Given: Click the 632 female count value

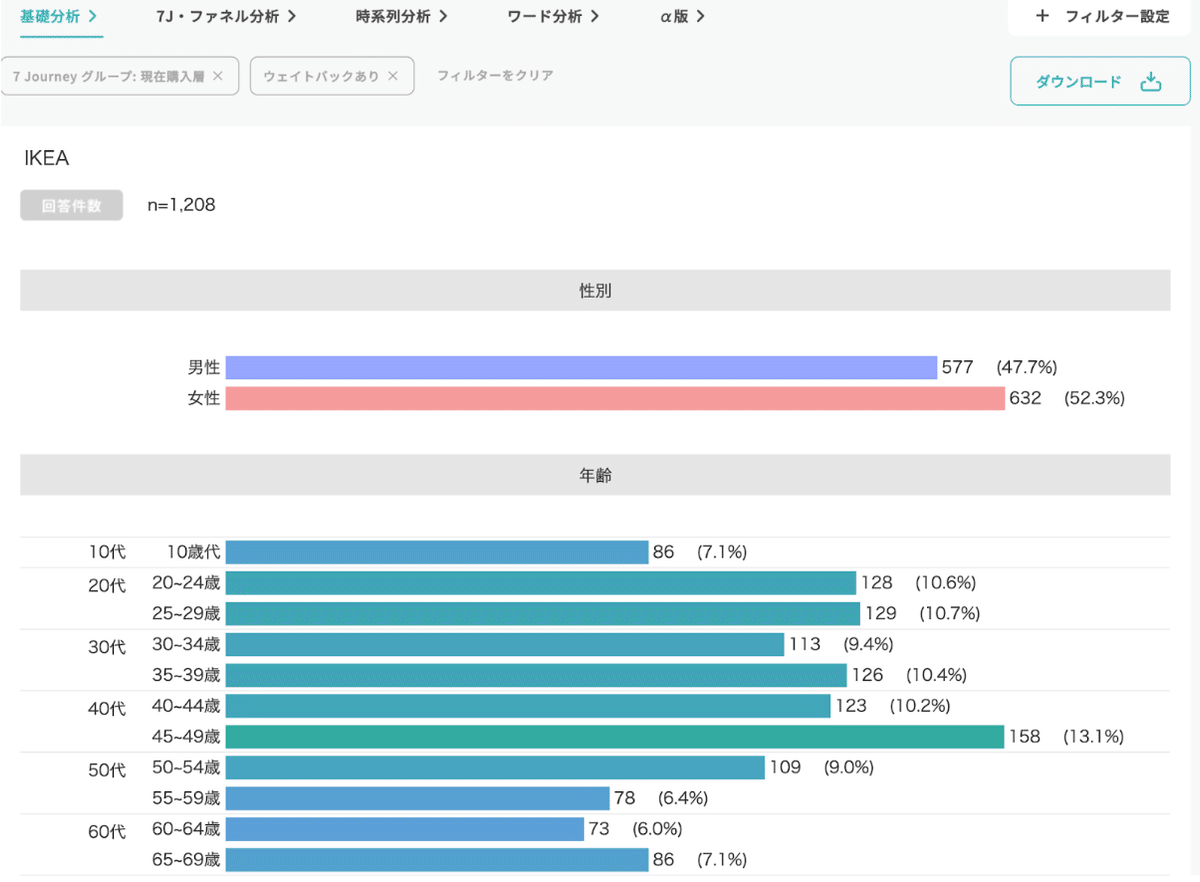Looking at the screenshot, I should click(1025, 398).
